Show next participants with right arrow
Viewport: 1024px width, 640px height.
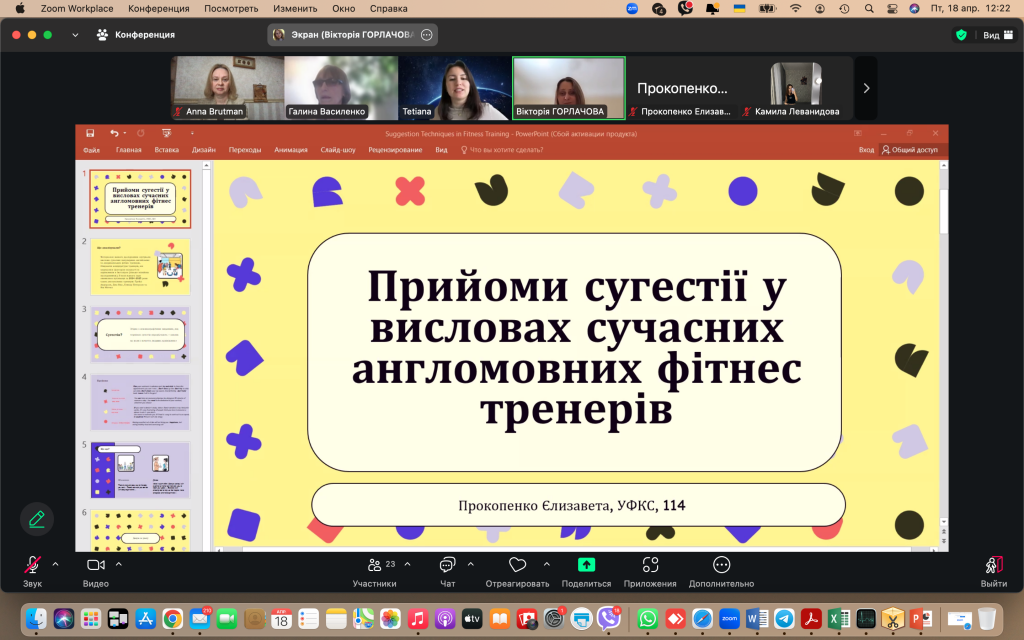[866, 88]
